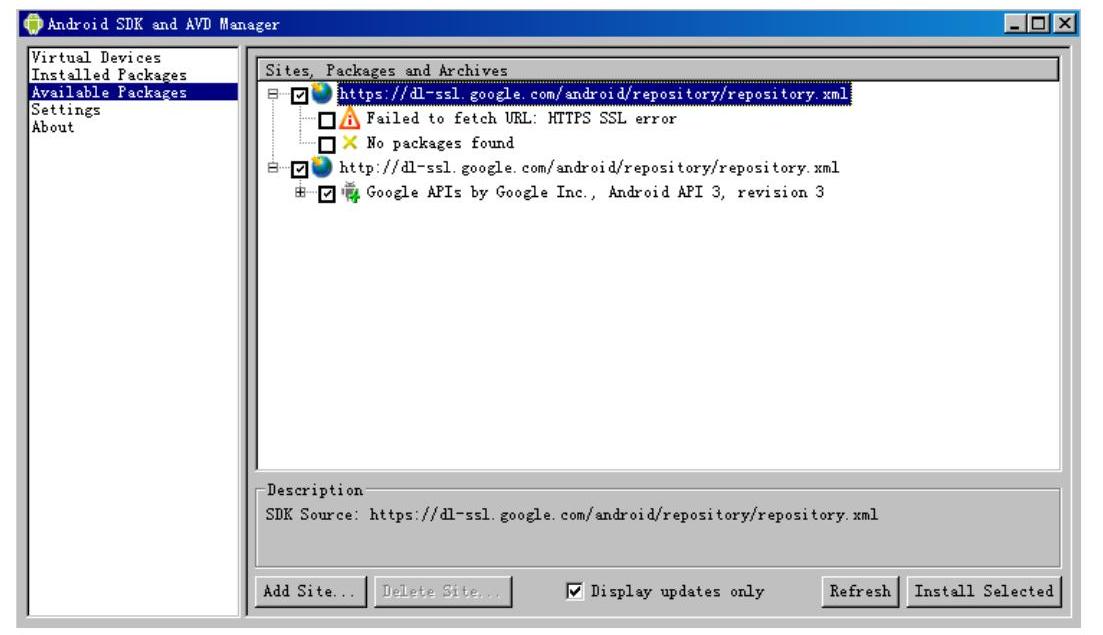Viewport: 1103px width, 635px height.
Task: Open the Settings page
Action: coord(66,110)
